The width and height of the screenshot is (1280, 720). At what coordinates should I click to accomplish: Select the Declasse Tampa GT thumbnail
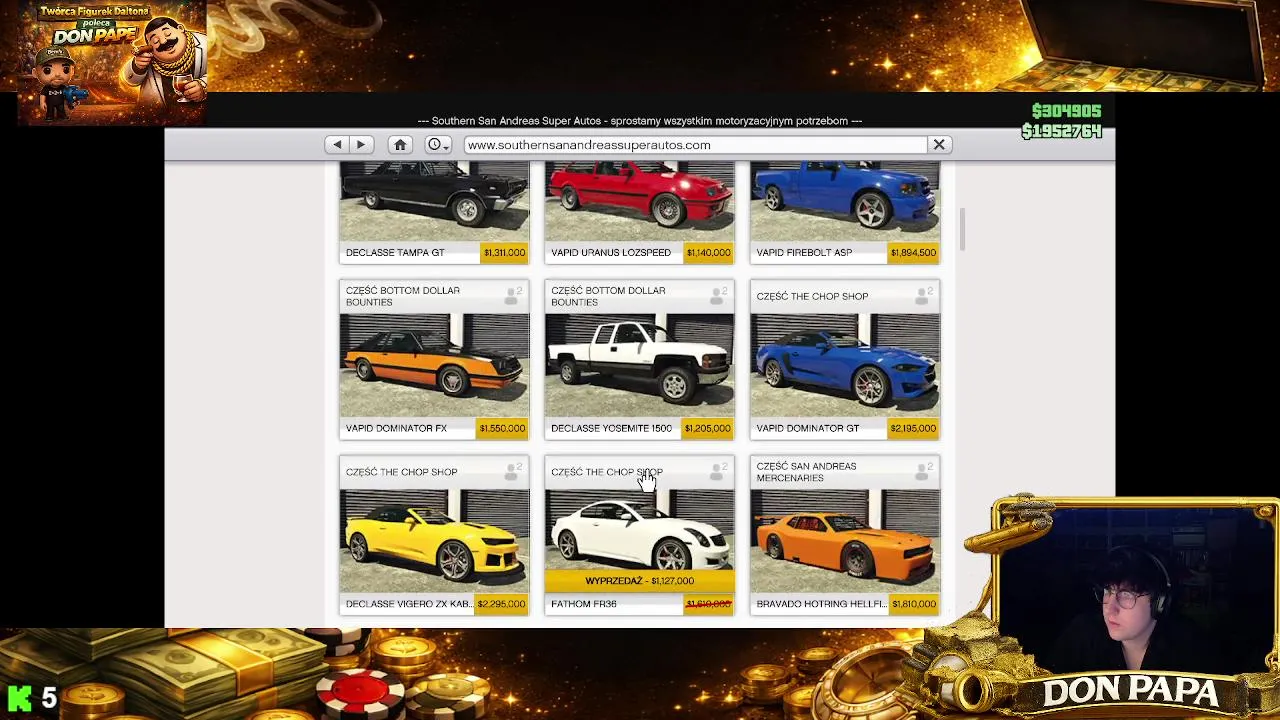434,201
